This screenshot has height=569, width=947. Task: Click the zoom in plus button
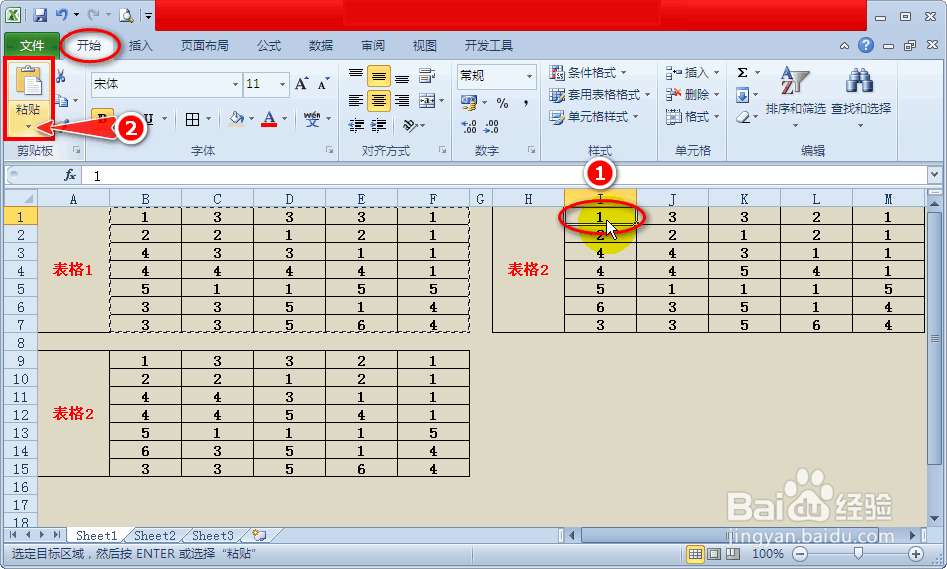916,554
